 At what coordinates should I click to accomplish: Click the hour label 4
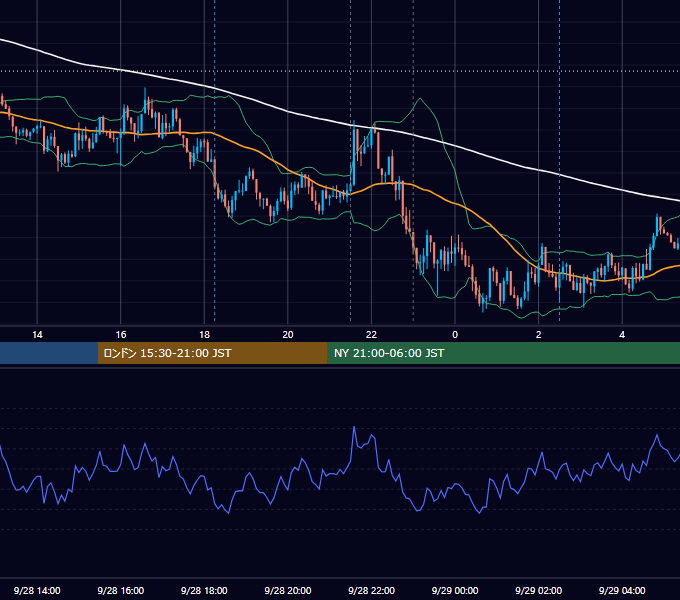622,335
